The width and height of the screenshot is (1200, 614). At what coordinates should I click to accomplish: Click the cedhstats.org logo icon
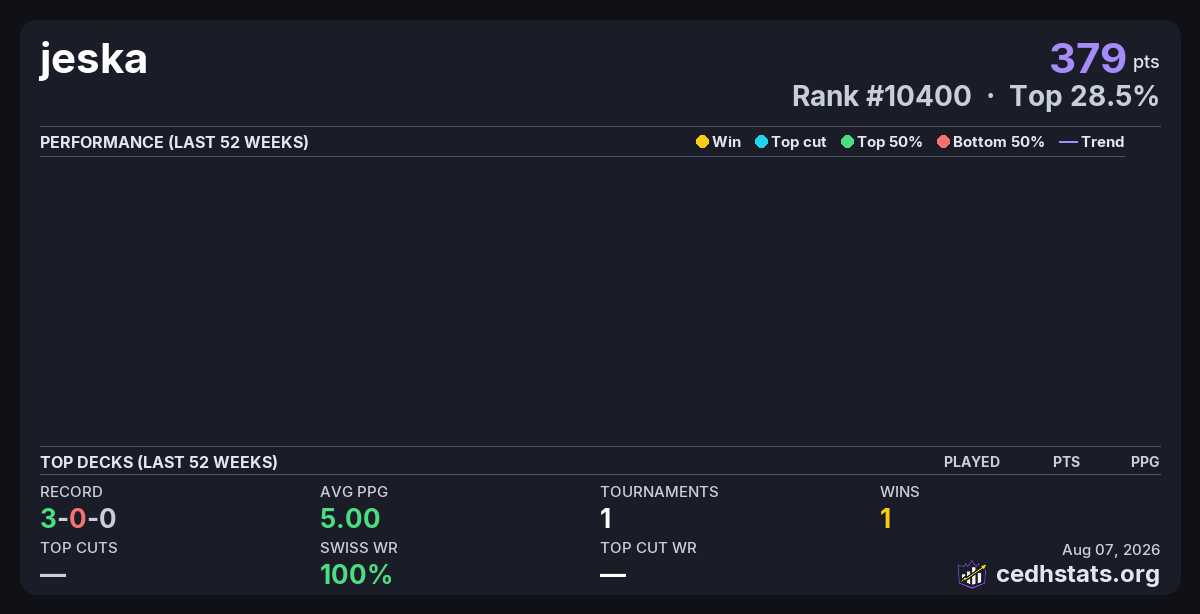(x=972, y=574)
